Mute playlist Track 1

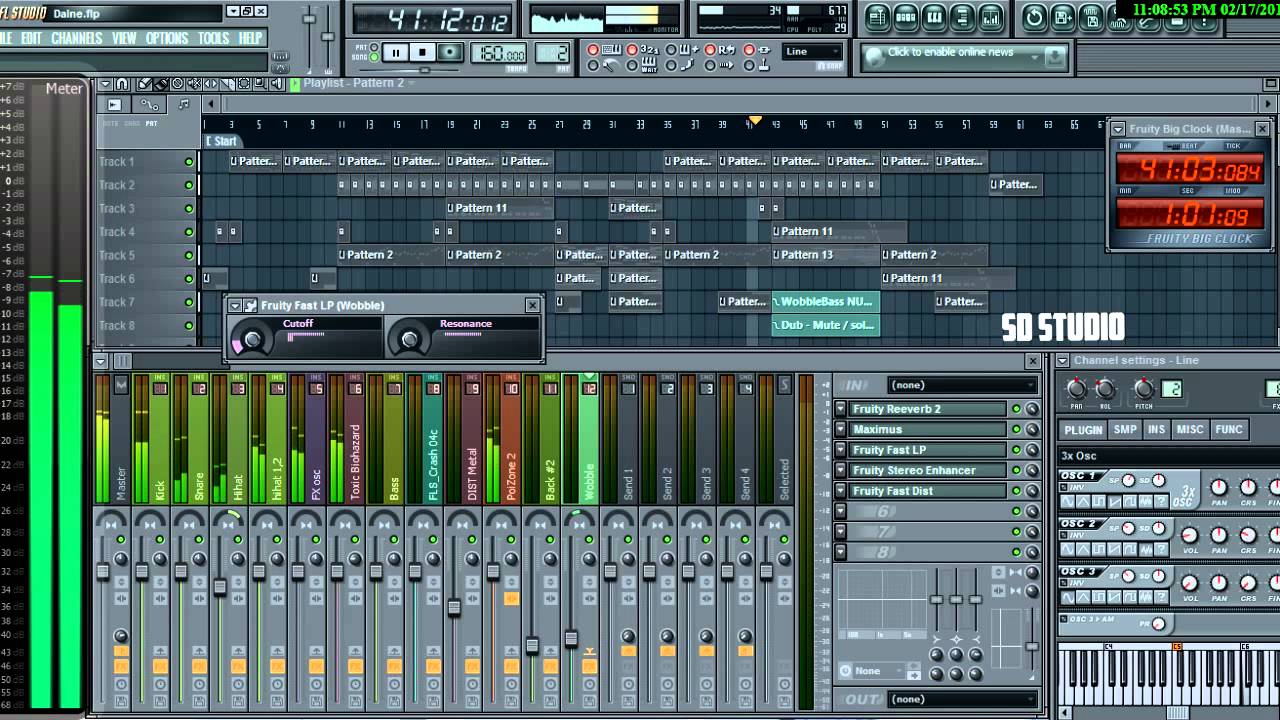188,162
